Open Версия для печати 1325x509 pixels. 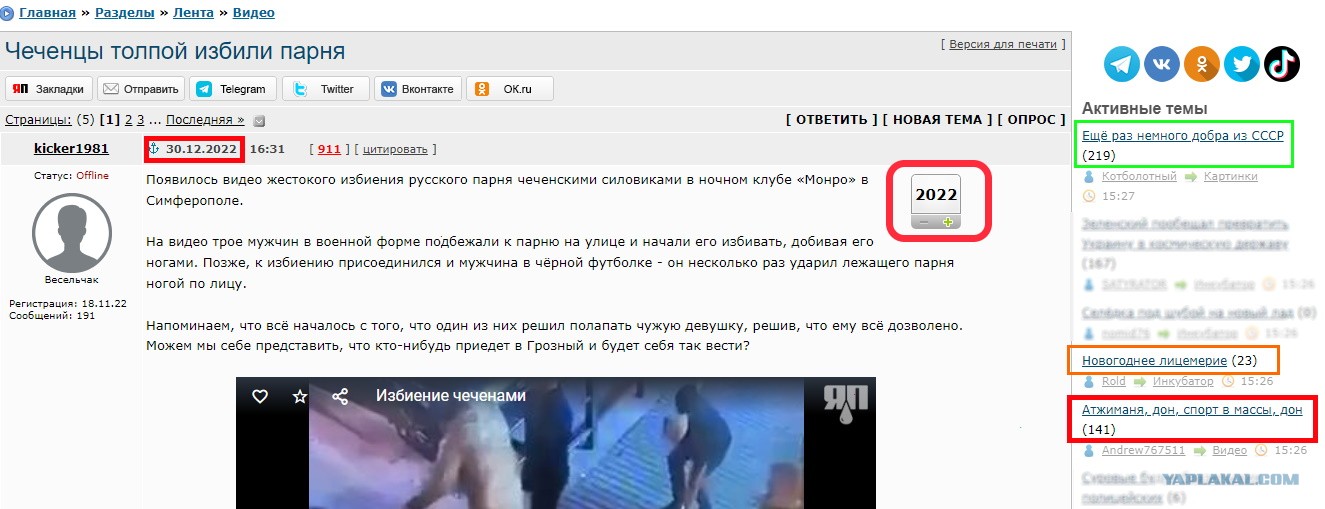pyautogui.click(x=1003, y=44)
